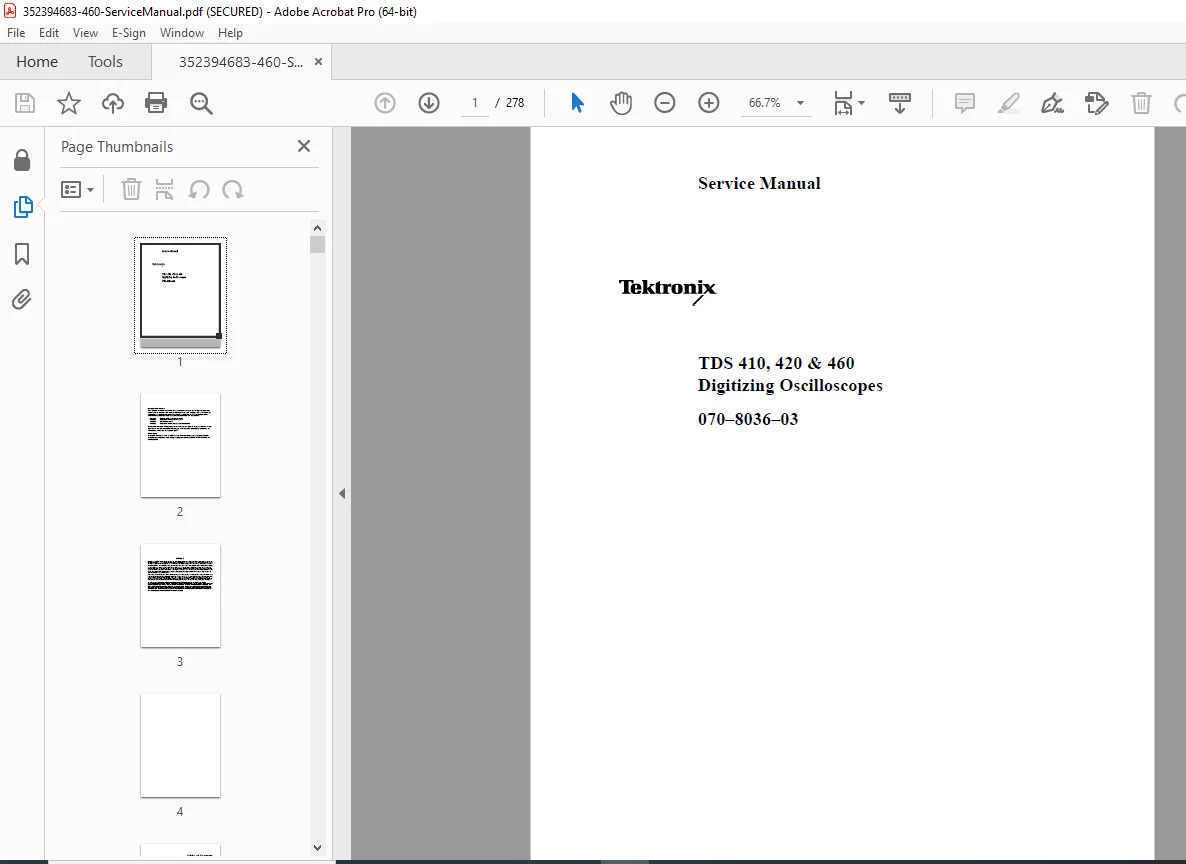Image resolution: width=1186 pixels, height=864 pixels.
Task: Select page 3 thumbnail
Action: (x=180, y=596)
